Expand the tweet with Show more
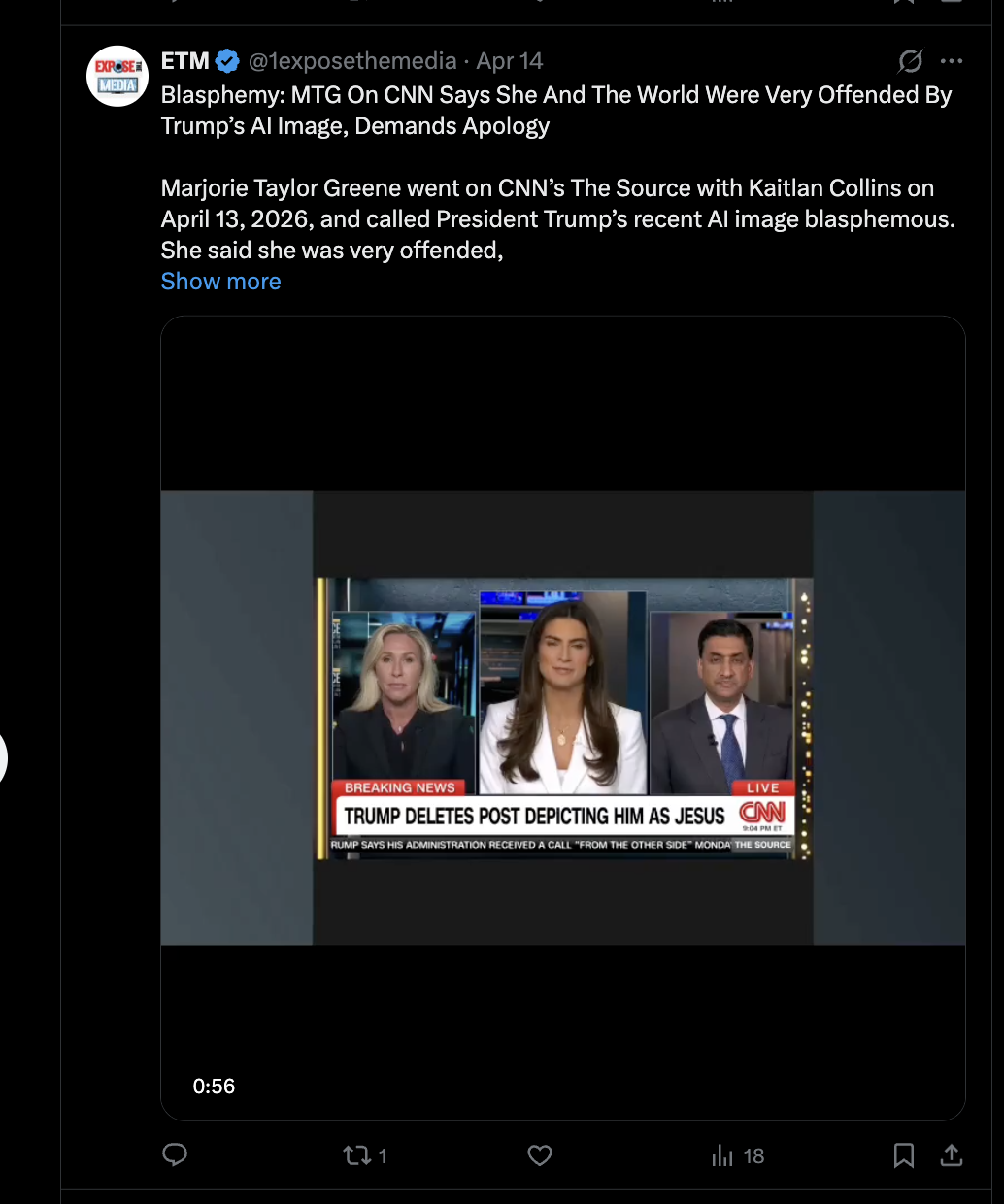The image size is (1004, 1204). coord(220,282)
